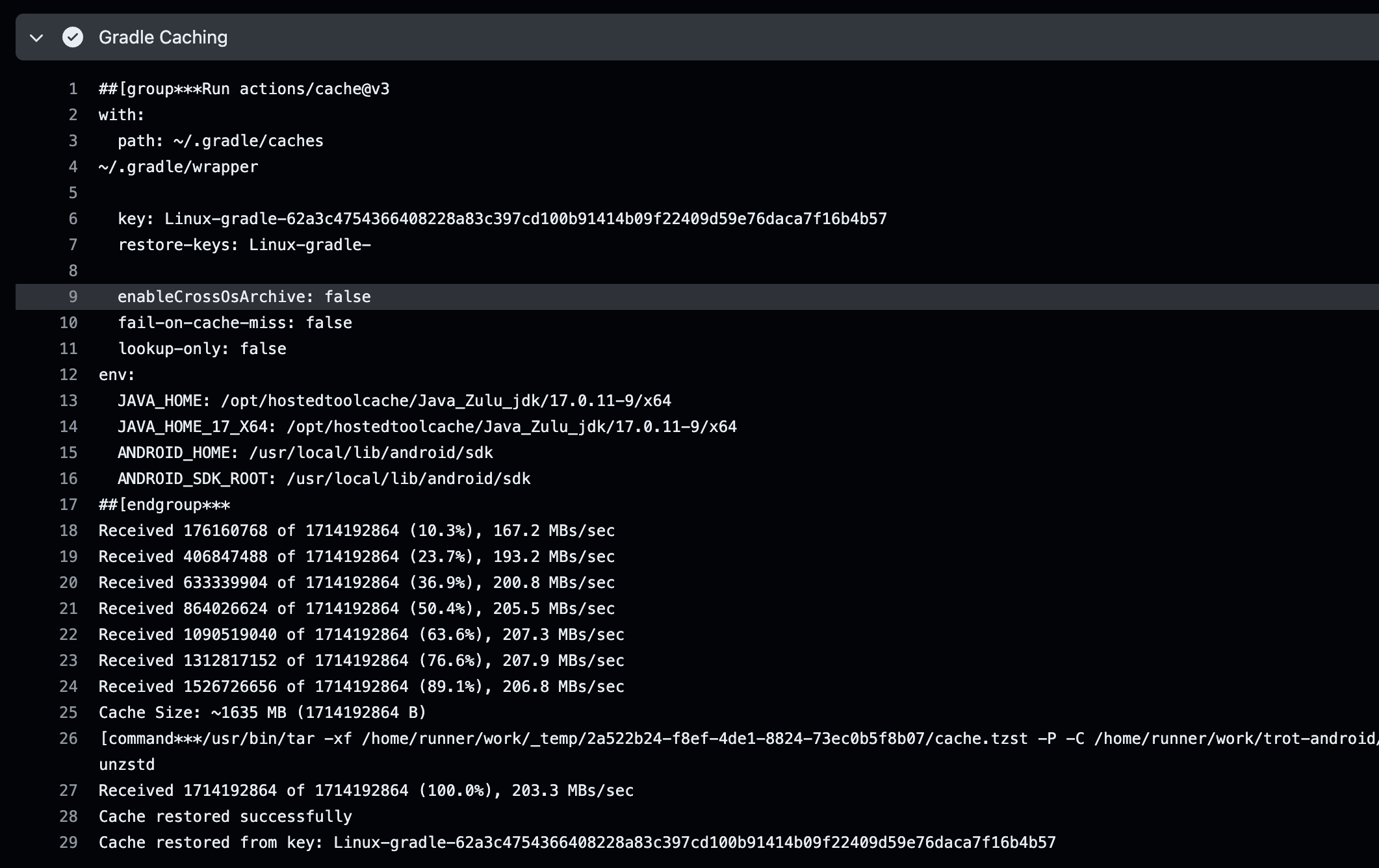Click the green success check icon
This screenshot has width=1379, height=868.
tap(73, 38)
